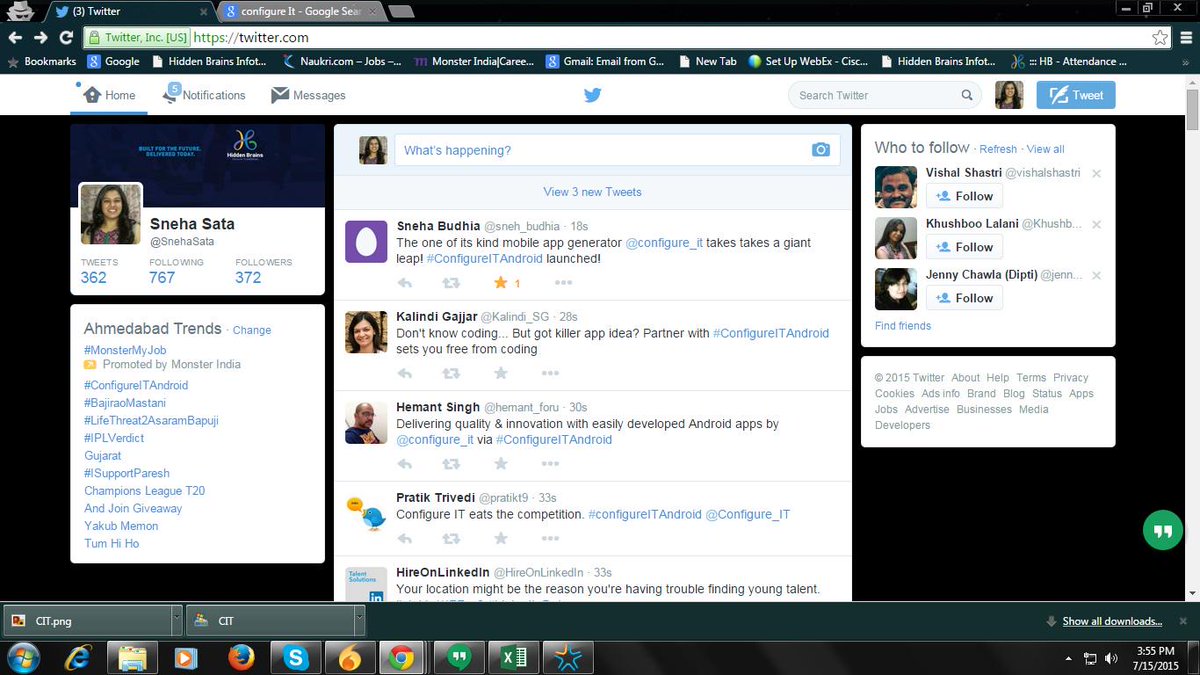Click the Twitter bird logo in header
This screenshot has height=675, width=1200.
point(593,95)
